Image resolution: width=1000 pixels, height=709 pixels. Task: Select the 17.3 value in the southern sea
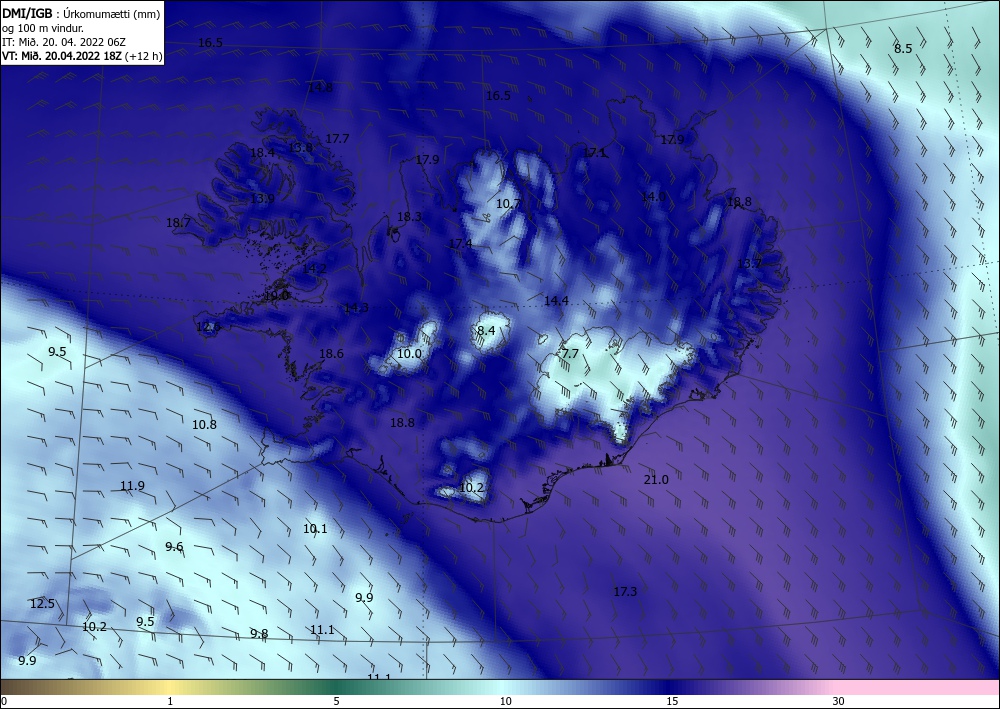(625, 592)
